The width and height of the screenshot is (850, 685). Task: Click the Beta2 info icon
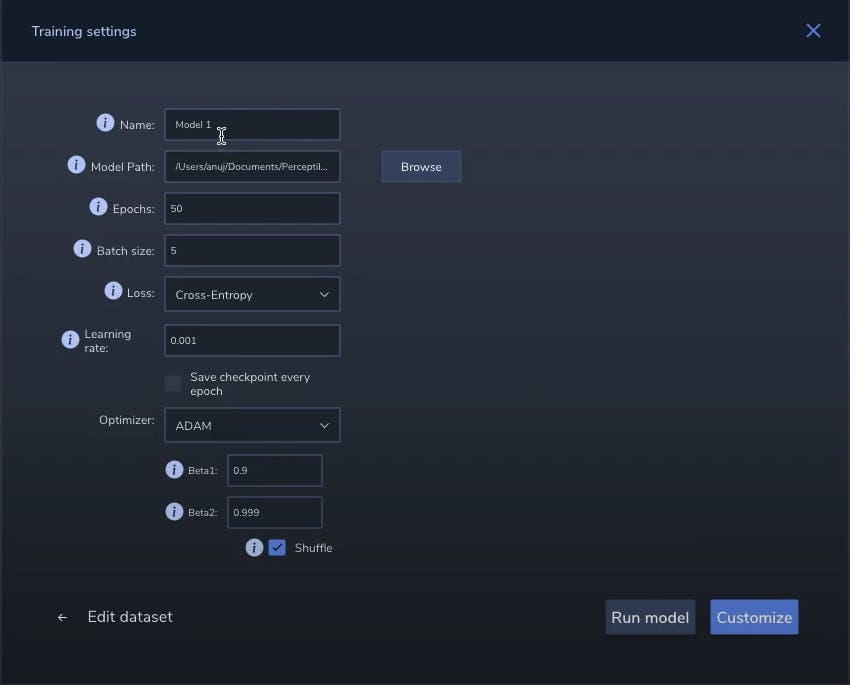pos(174,511)
